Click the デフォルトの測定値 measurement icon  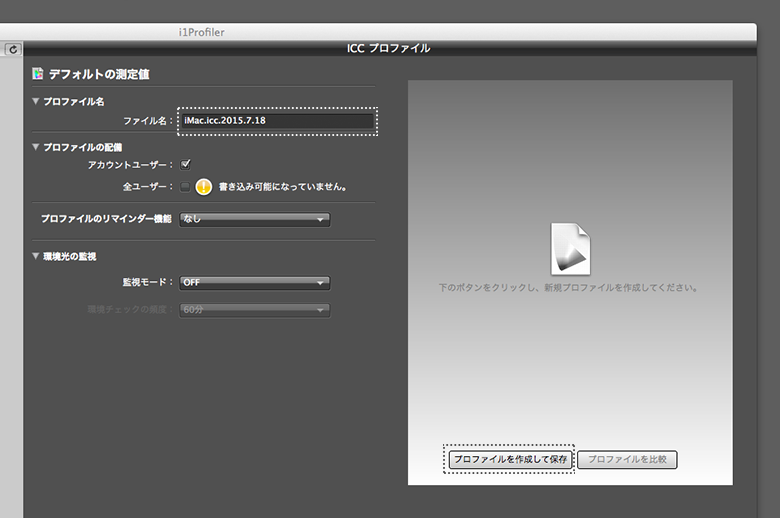click(38, 74)
